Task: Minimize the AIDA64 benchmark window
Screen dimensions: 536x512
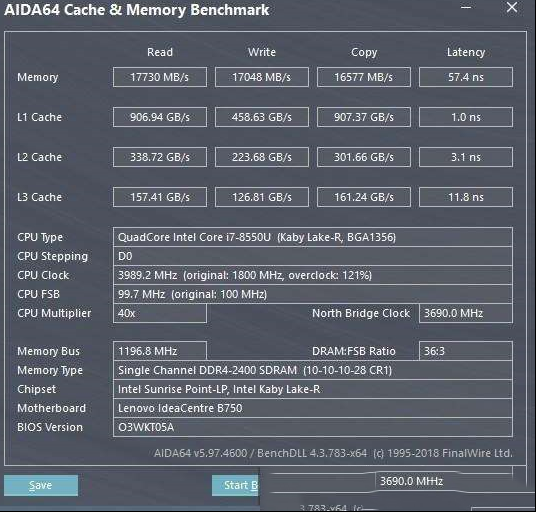Action: (x=466, y=7)
